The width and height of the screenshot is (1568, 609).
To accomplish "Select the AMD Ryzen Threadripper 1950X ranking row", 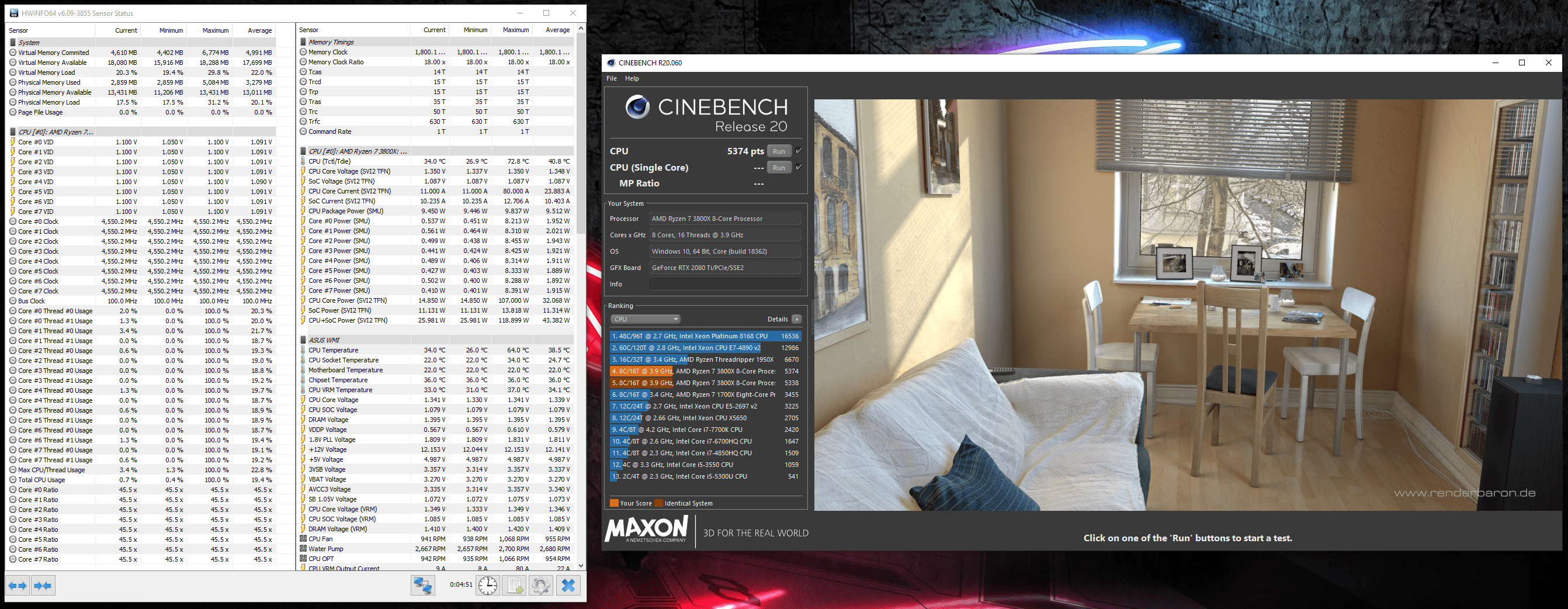I will point(706,359).
